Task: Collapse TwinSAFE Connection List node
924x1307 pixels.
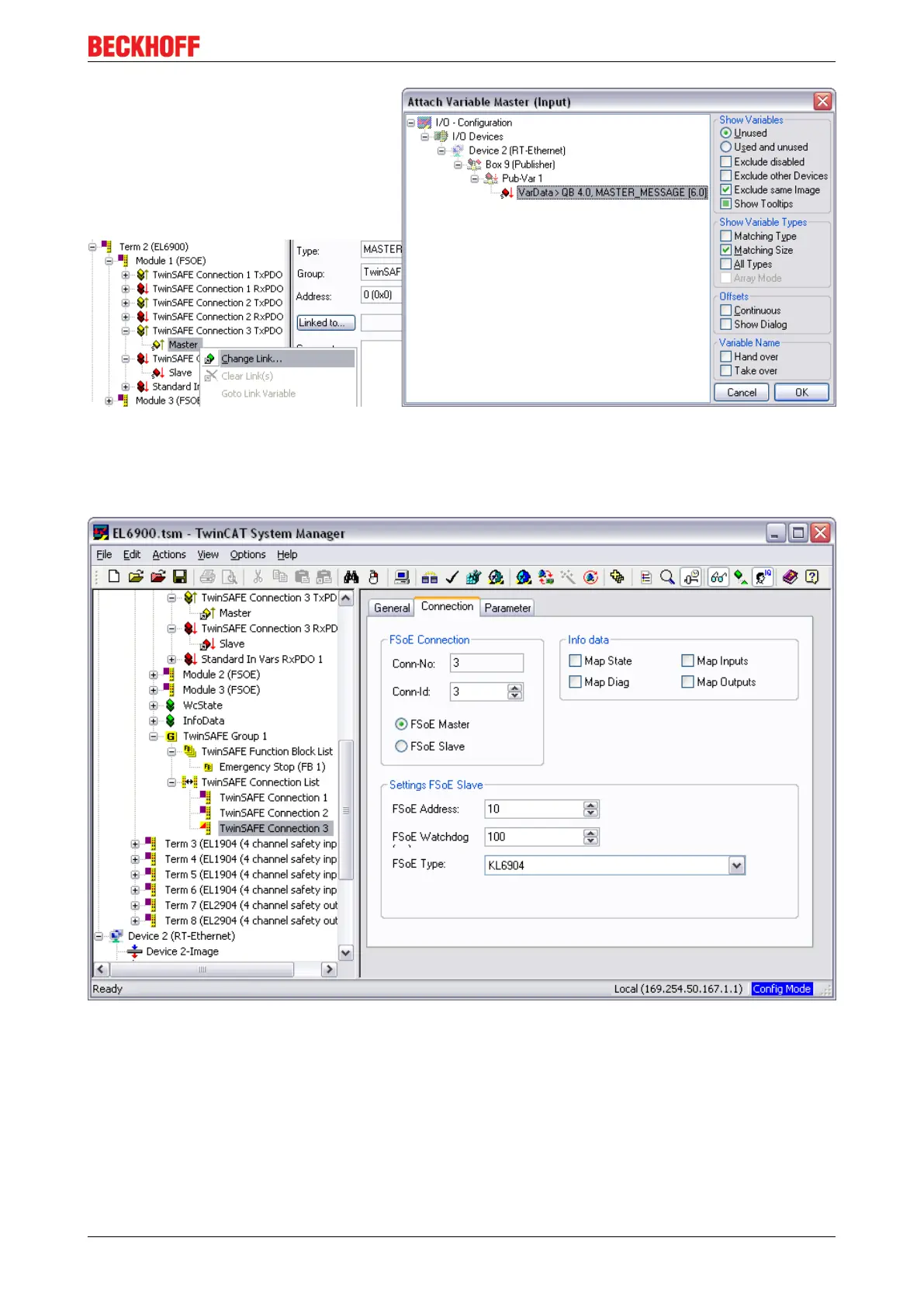Action: [x=172, y=782]
